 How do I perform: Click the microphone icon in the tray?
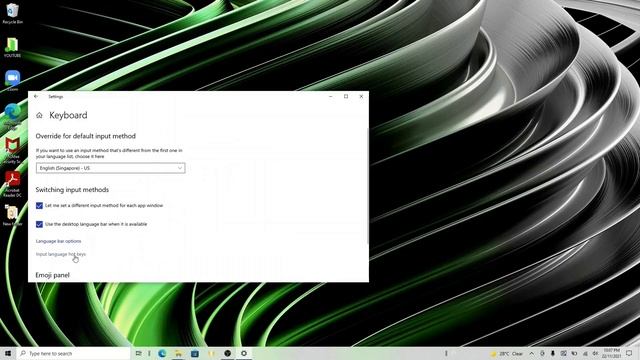tap(553, 353)
